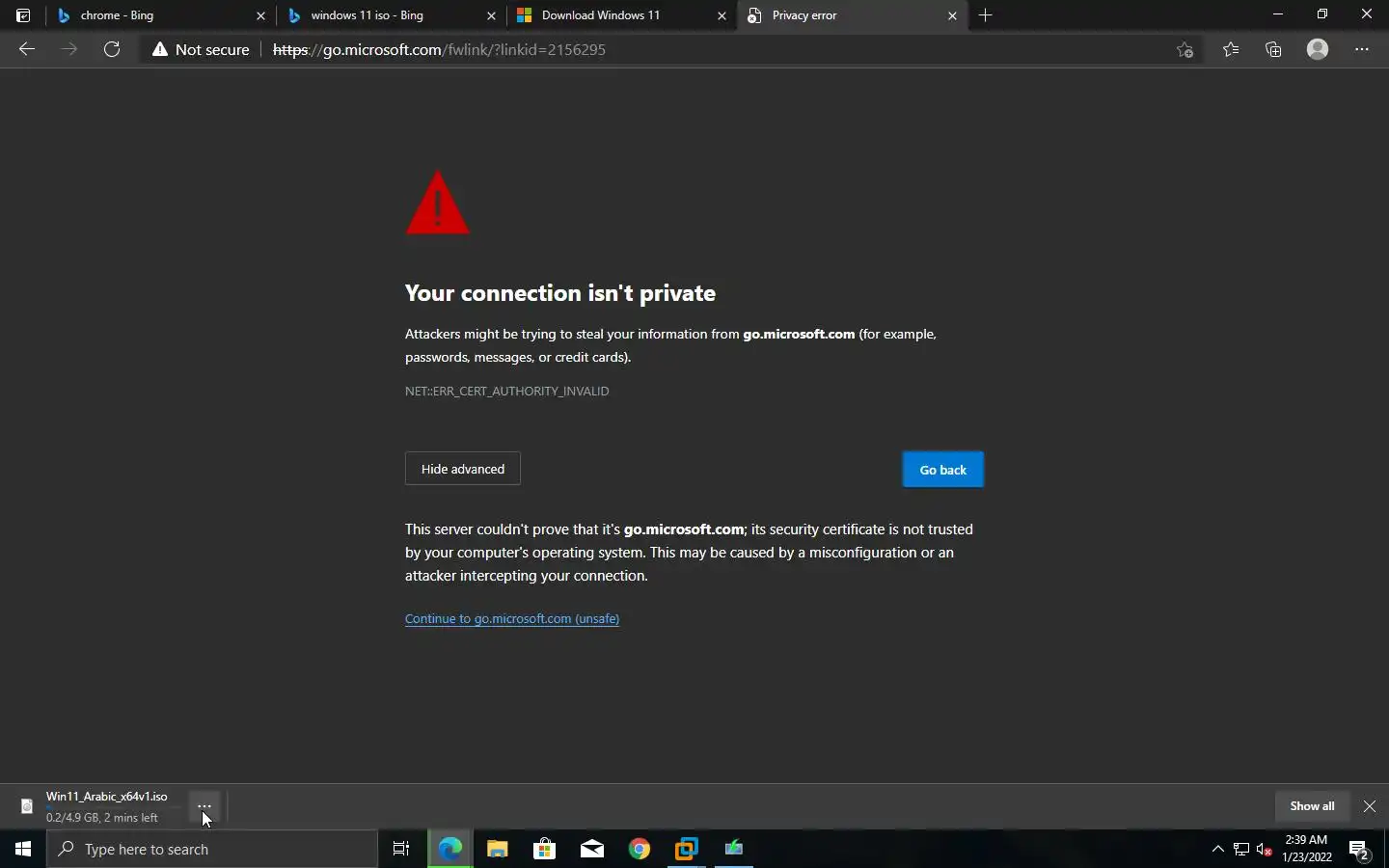The width and height of the screenshot is (1389, 868).
Task: Click the red warning triangle icon
Action: point(438,203)
